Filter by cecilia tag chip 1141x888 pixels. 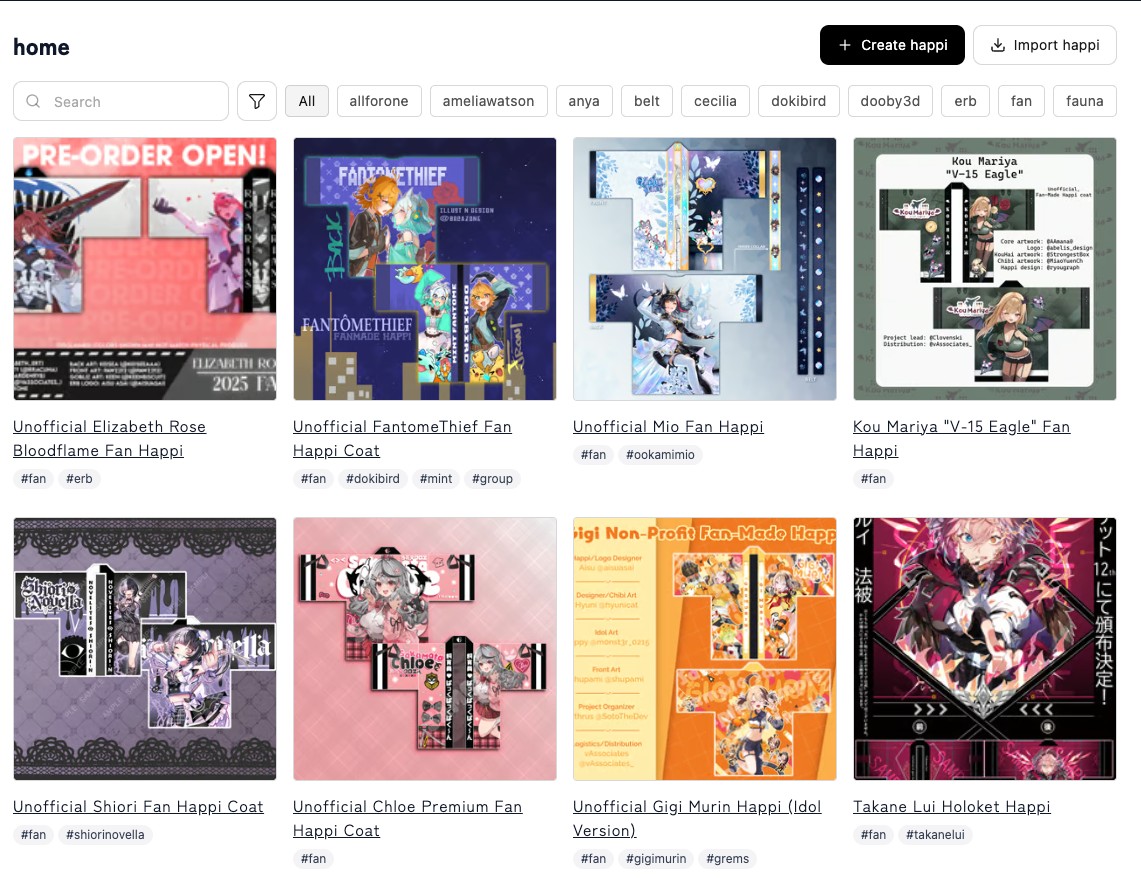[715, 101]
